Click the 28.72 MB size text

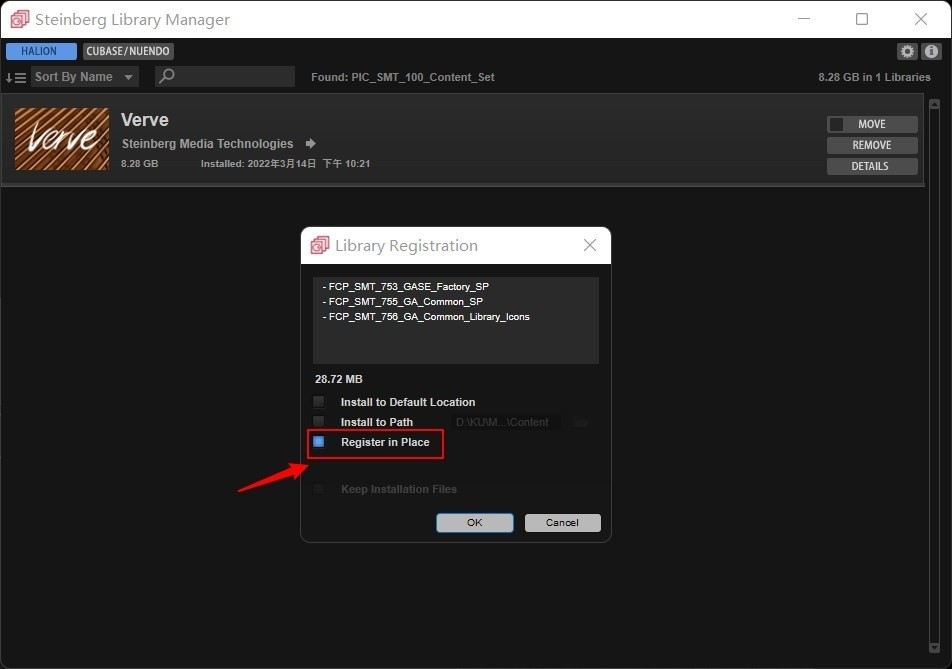339,379
